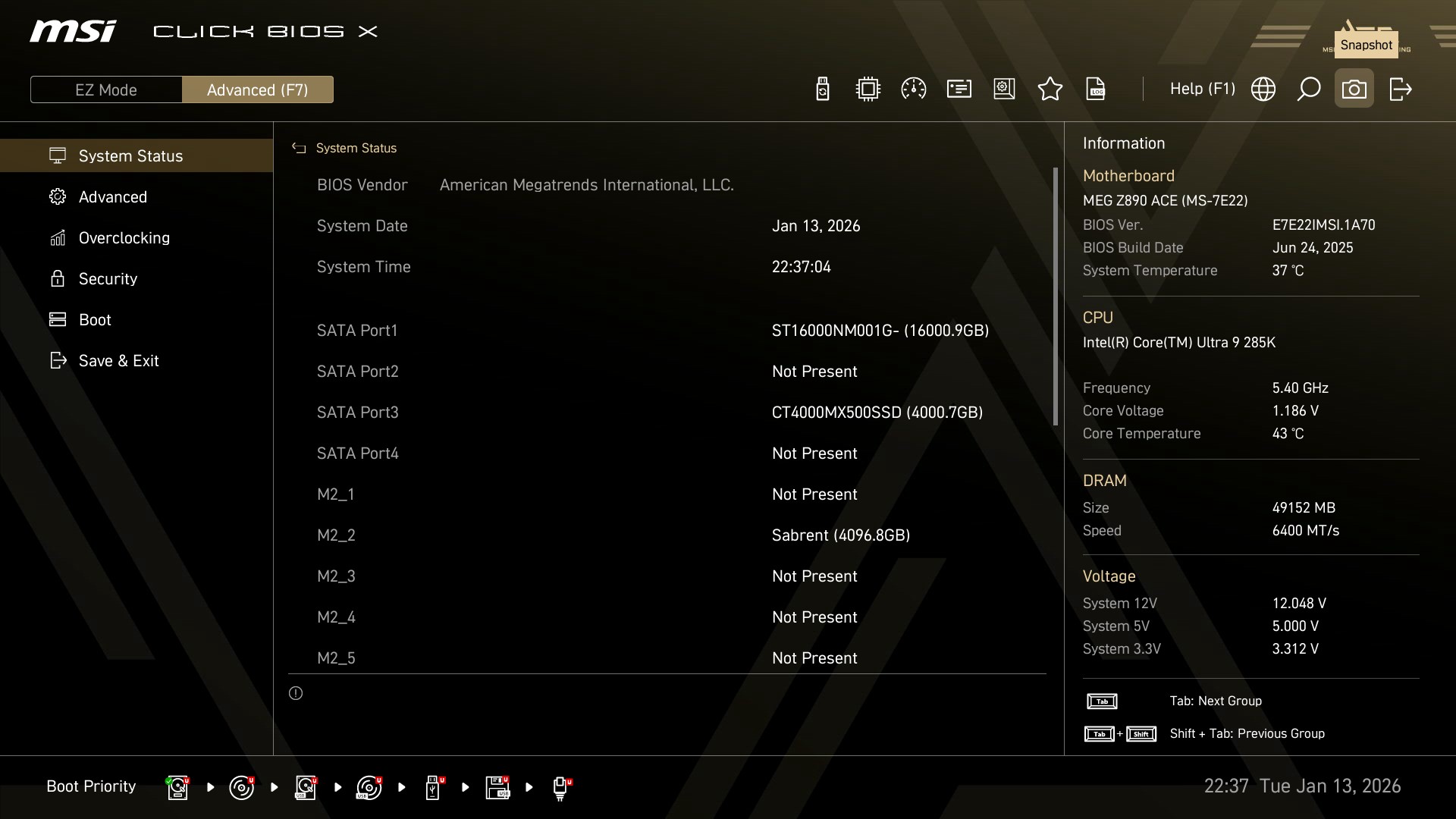Select USB floppy boot priority icon
Image resolution: width=1456 pixels, height=819 pixels.
[x=497, y=787]
